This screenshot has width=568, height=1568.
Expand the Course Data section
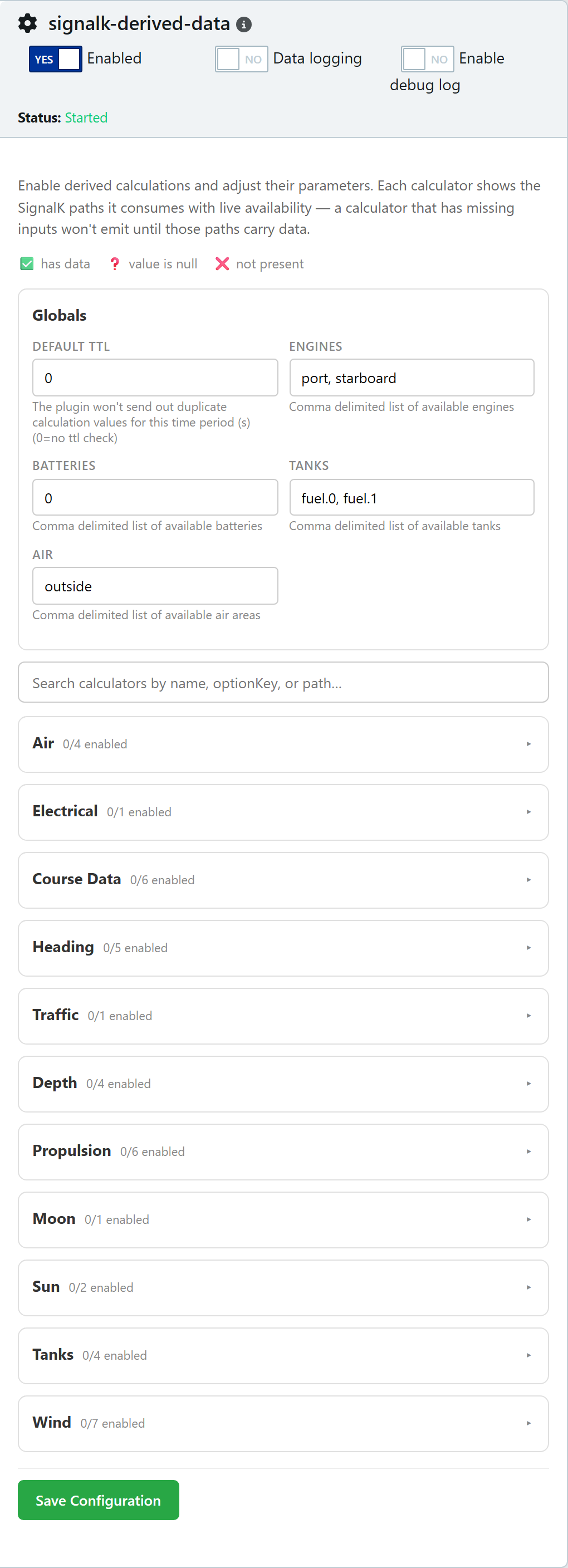pos(283,880)
